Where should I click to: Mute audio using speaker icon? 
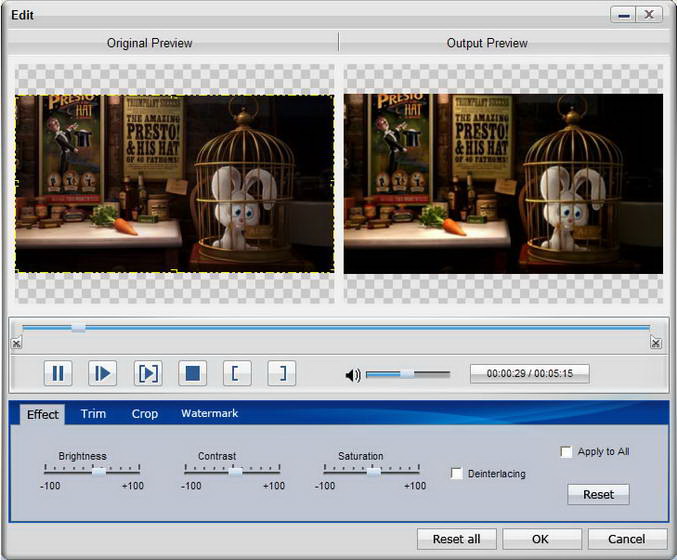[352, 375]
